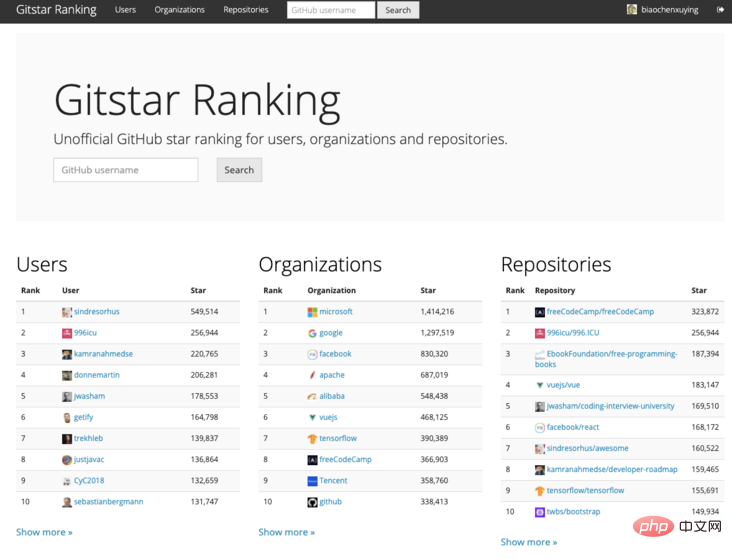Screen dimensions: 732x559
Task: Click the donnemartin user avatar icon
Action: point(67,375)
